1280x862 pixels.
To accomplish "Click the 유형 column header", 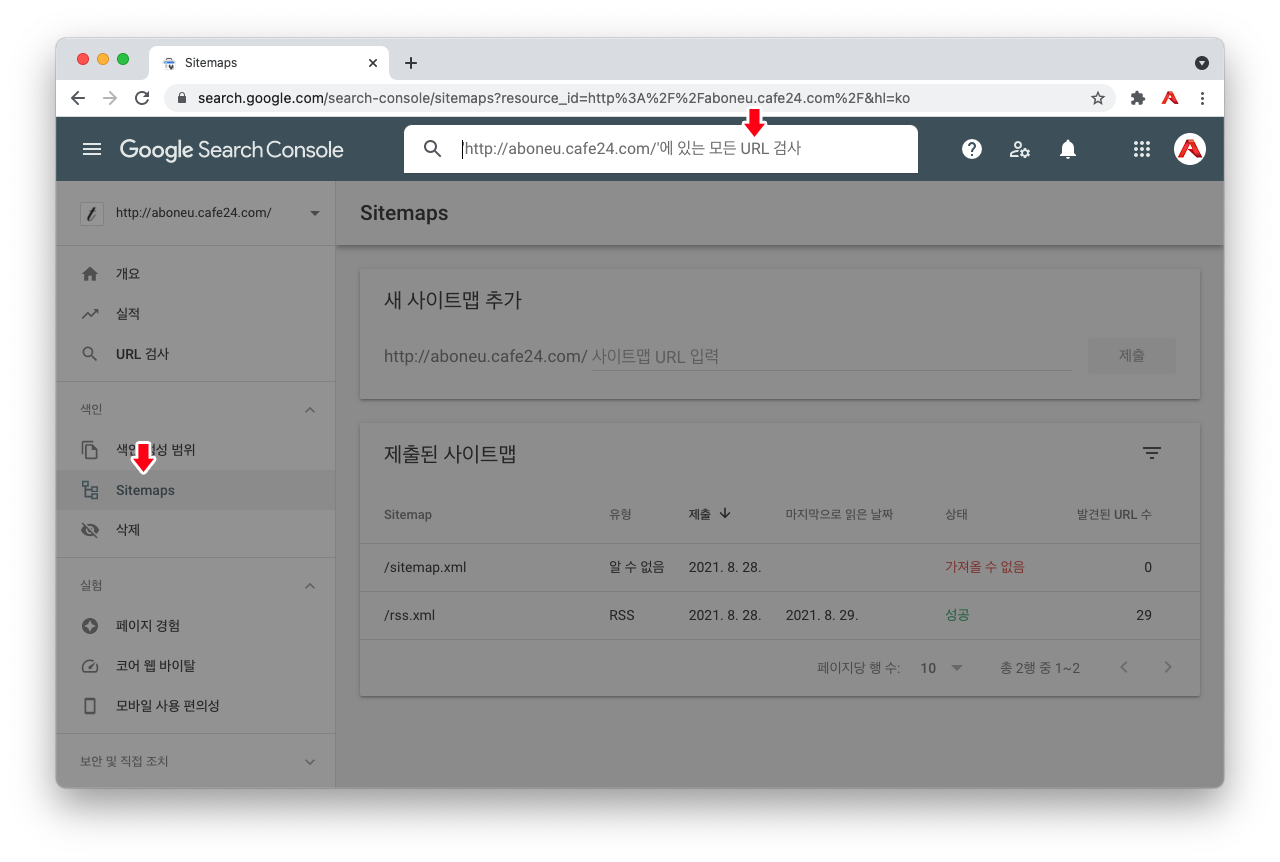I will (621, 514).
